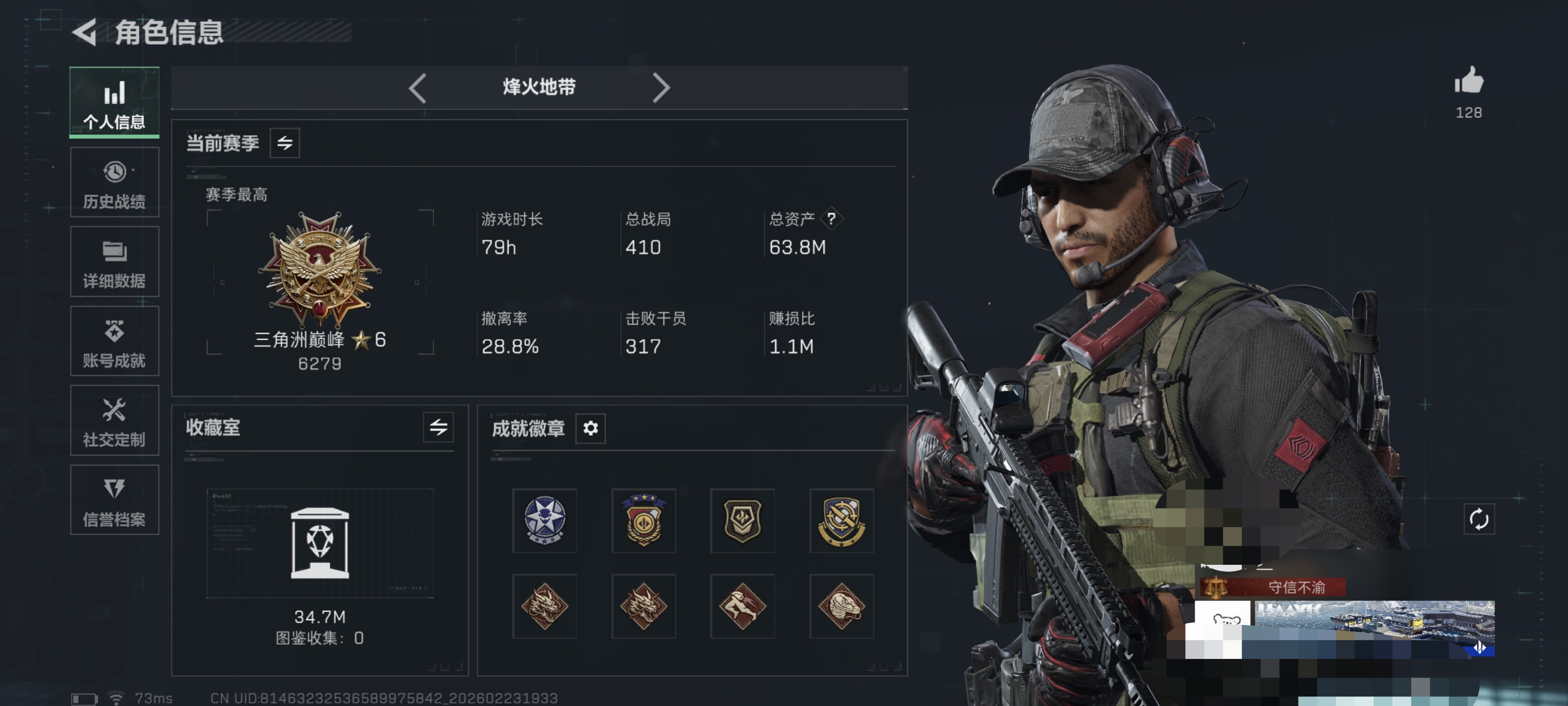
Task: Switch to next mode with right chevron
Action: click(x=661, y=88)
